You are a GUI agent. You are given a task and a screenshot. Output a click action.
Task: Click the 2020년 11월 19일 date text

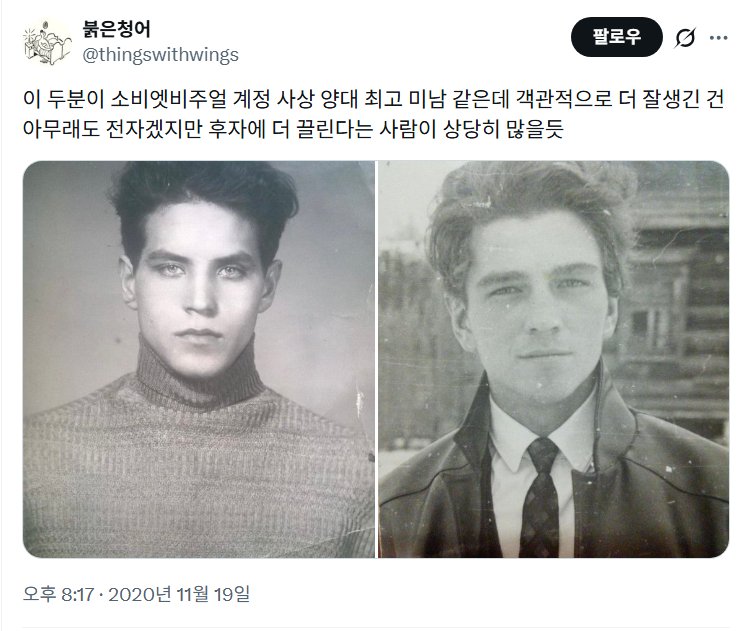pyautogui.click(x=179, y=594)
